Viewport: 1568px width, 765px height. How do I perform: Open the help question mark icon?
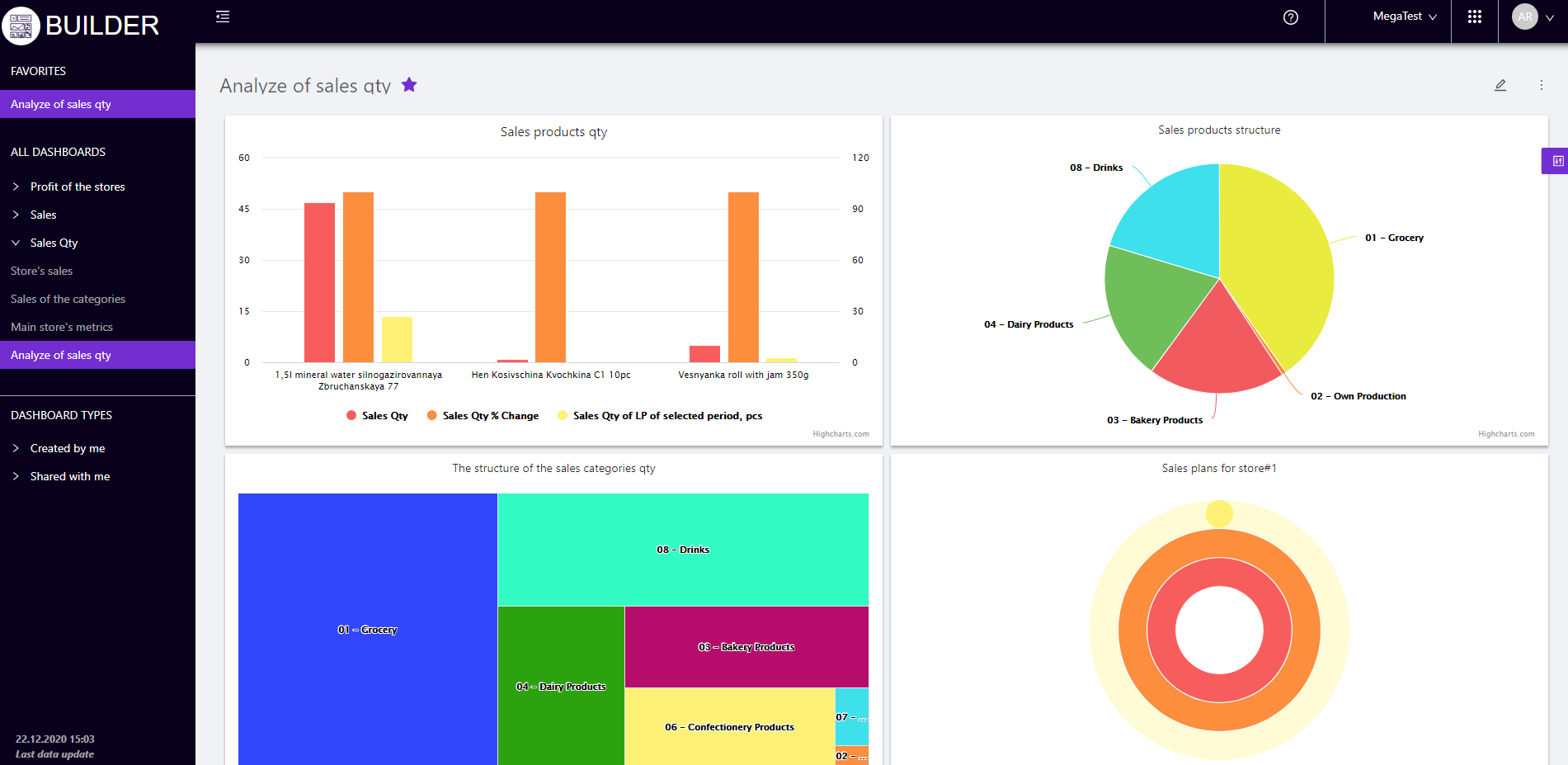[x=1291, y=17]
